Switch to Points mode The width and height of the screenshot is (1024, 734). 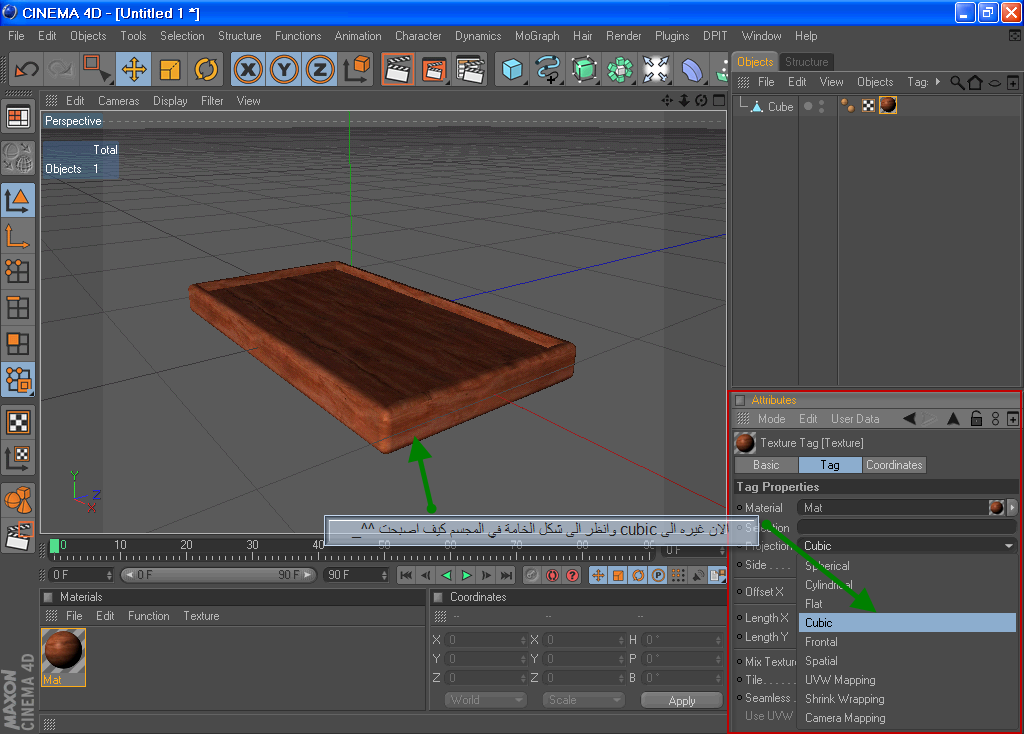click(18, 272)
